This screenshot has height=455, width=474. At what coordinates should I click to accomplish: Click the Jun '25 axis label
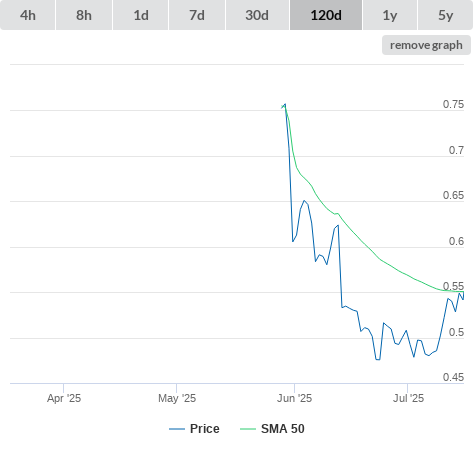294,398
